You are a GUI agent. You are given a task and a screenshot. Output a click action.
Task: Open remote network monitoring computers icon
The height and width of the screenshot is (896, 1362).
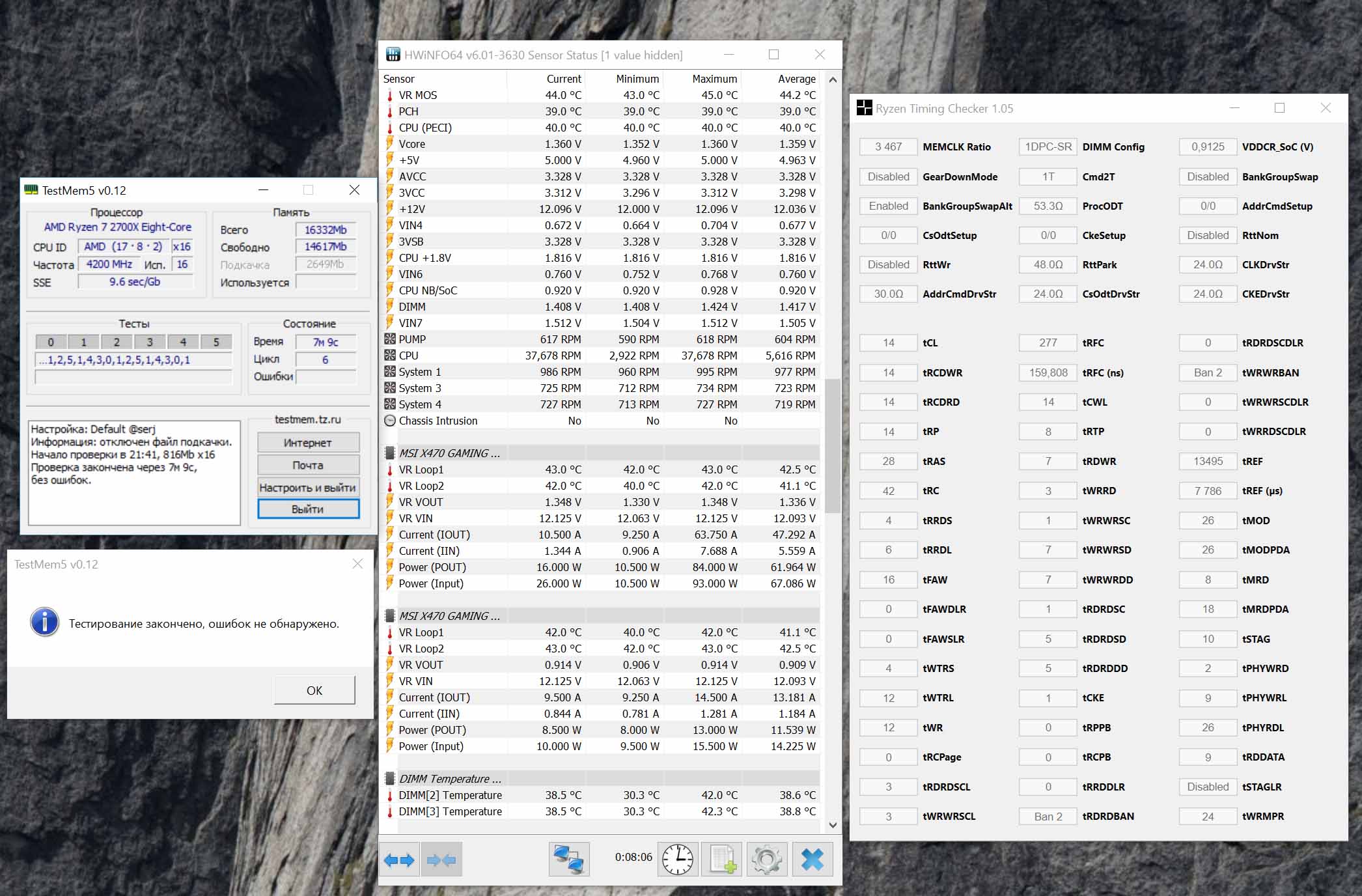tap(568, 860)
